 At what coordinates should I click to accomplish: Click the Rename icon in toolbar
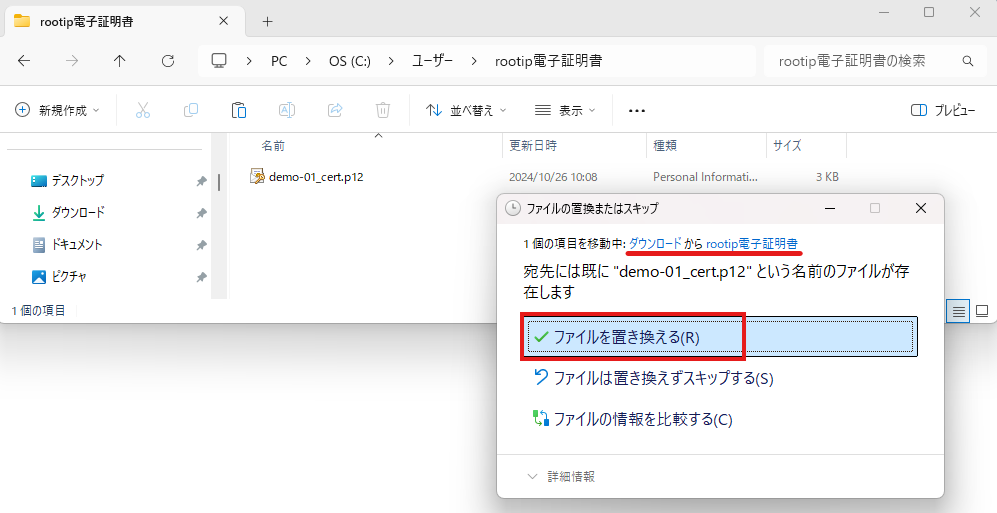click(x=287, y=110)
